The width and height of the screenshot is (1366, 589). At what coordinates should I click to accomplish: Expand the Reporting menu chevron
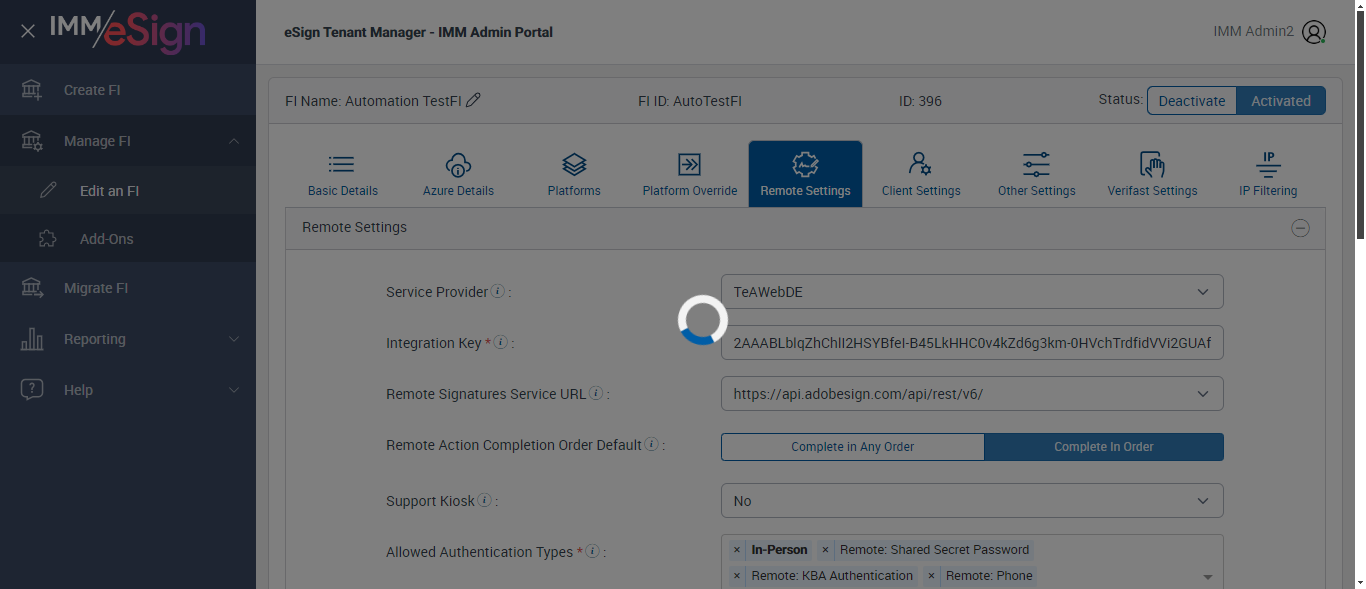[x=234, y=339]
